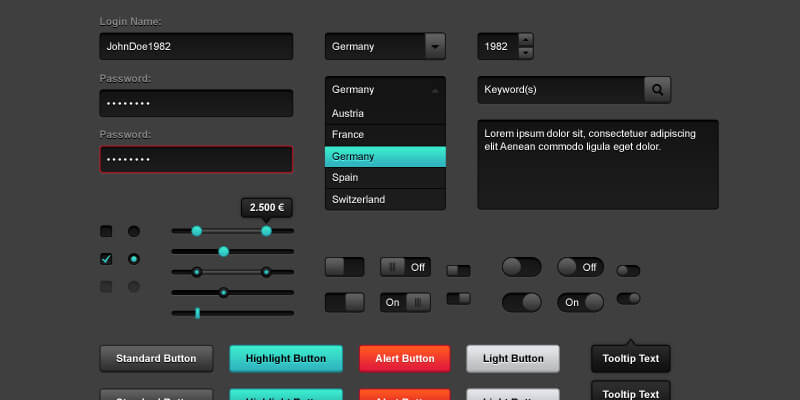Choose Austria in the open country list
The width and height of the screenshot is (800, 400).
click(x=385, y=113)
